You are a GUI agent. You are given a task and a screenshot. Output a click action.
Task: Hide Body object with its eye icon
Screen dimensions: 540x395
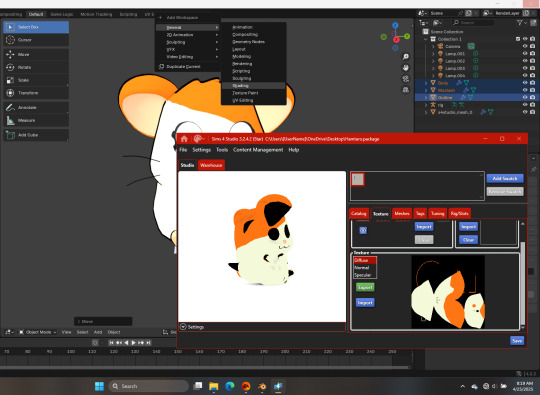coord(525,83)
